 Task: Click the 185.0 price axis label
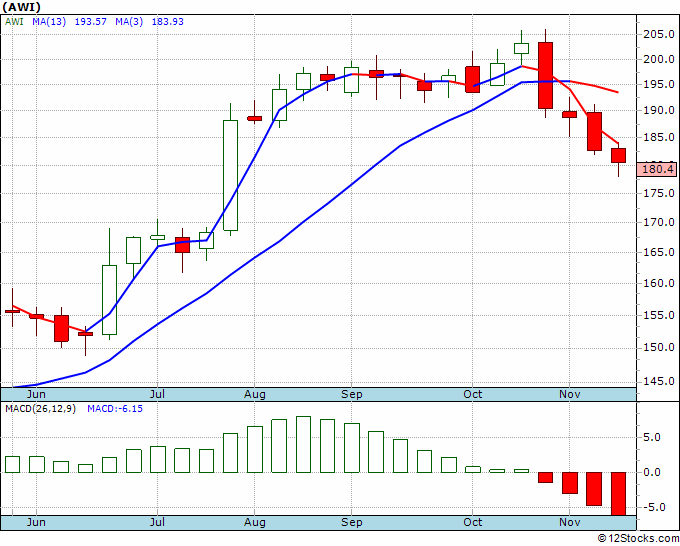point(658,138)
